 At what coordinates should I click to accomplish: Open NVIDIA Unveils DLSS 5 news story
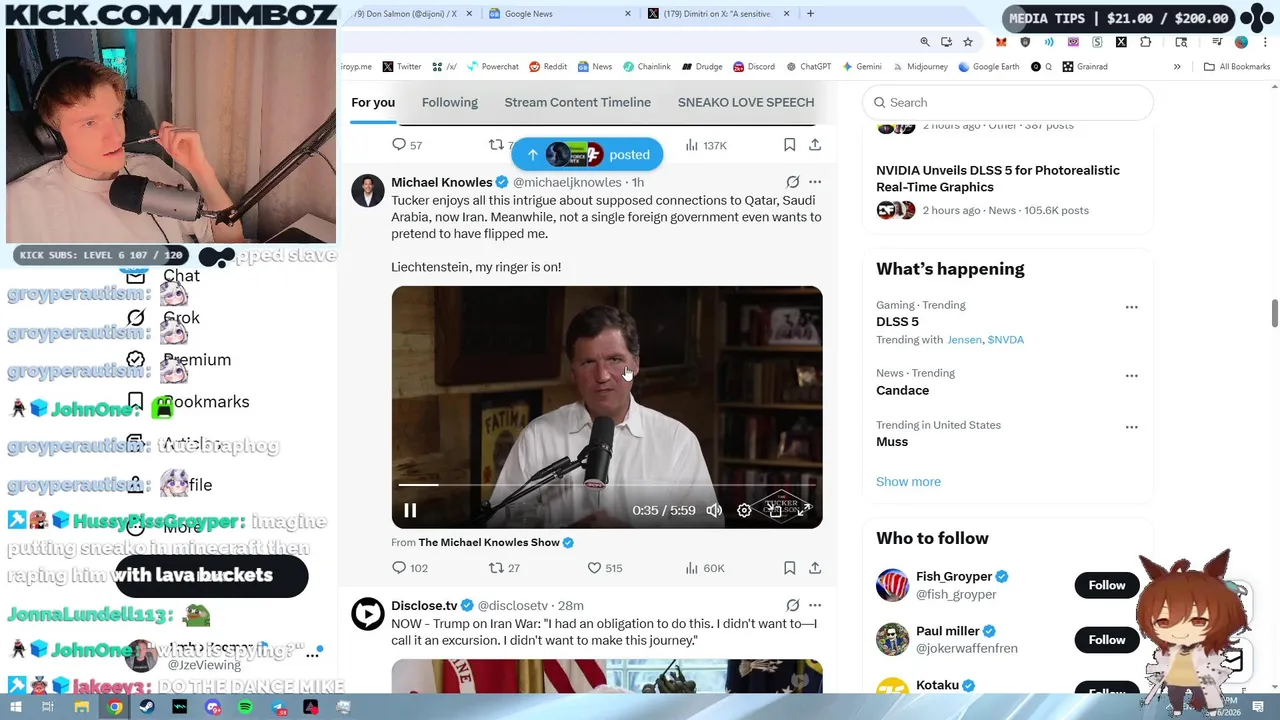pyautogui.click(x=997, y=178)
